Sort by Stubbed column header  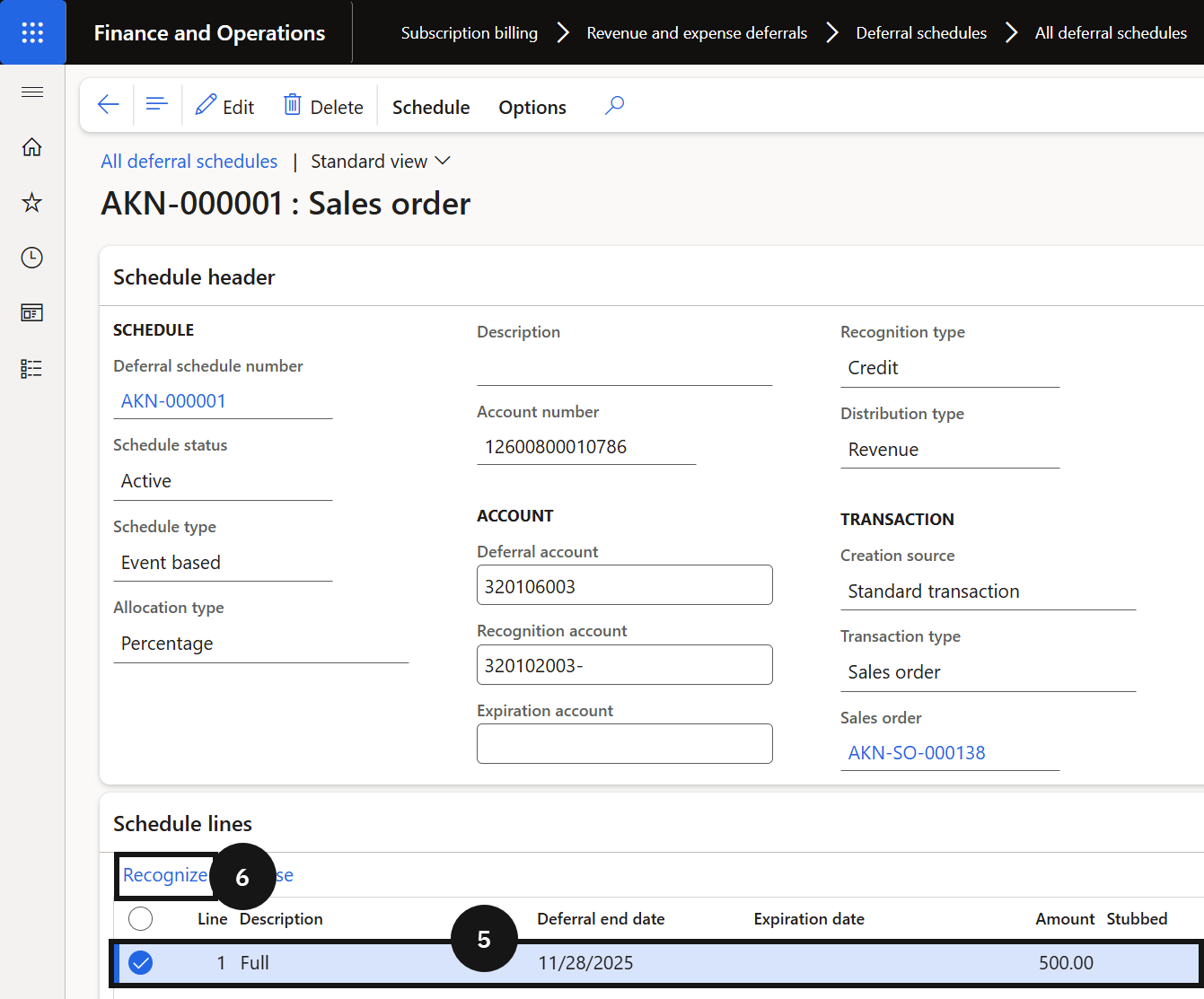tap(1137, 919)
